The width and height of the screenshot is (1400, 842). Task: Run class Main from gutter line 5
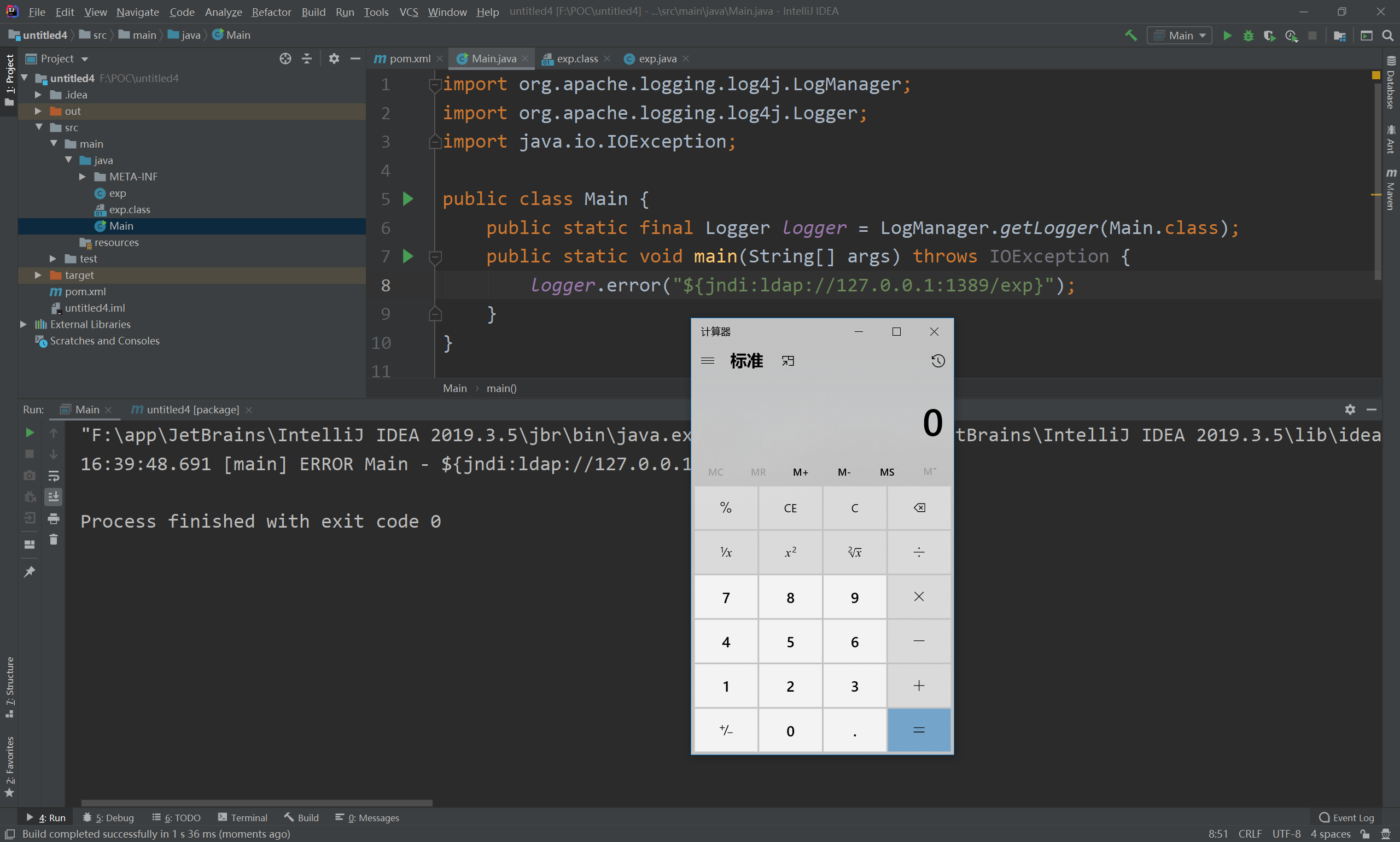click(x=408, y=198)
